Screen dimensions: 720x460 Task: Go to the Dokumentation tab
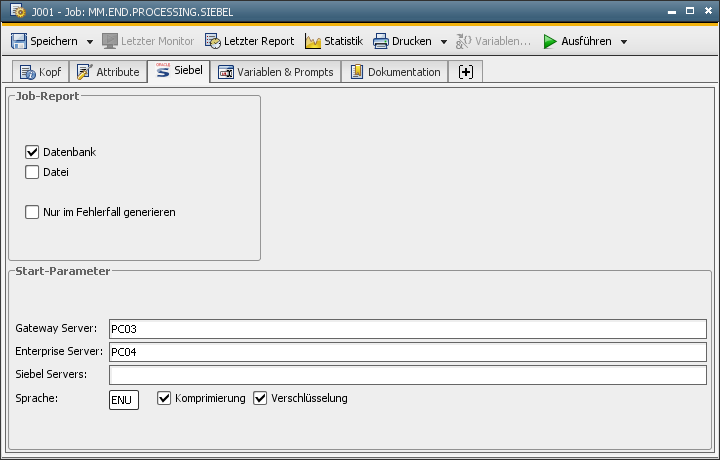(x=395, y=72)
